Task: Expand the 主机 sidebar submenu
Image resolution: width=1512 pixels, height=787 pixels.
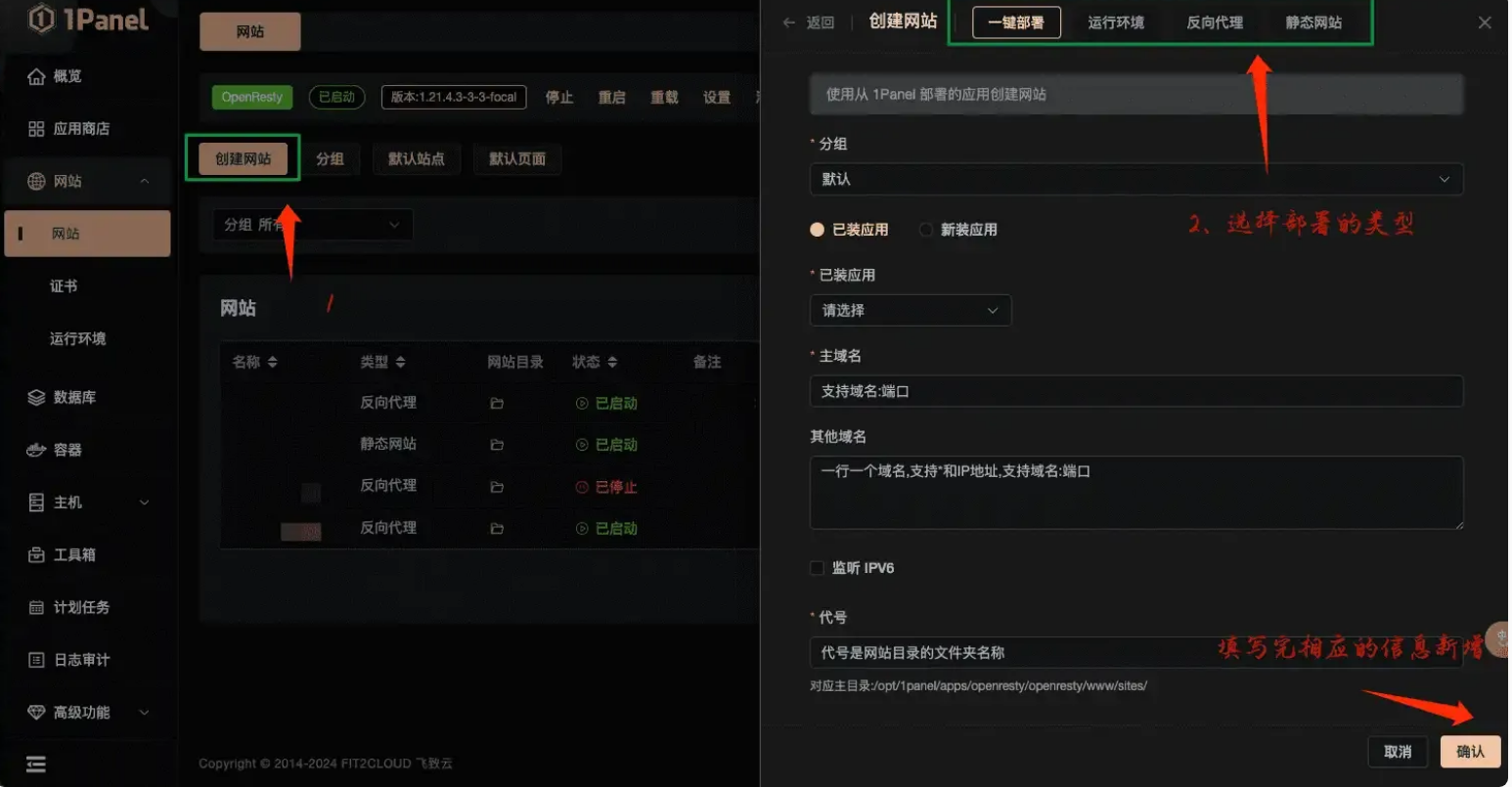Action: (144, 503)
